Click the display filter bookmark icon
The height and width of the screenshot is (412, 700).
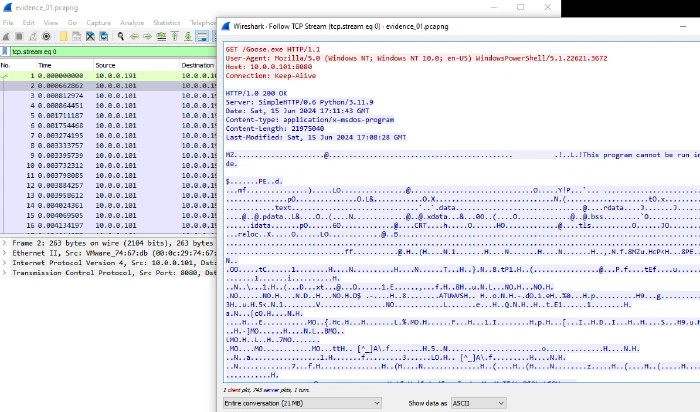[5, 51]
